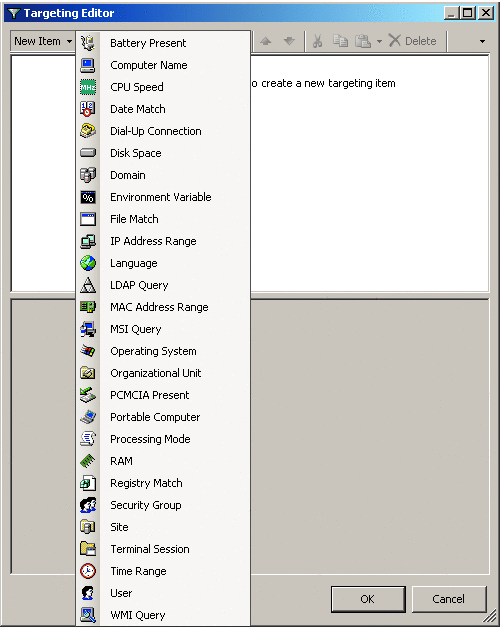The image size is (500, 627).
Task: Click the Battery Present icon
Action: (x=88, y=43)
